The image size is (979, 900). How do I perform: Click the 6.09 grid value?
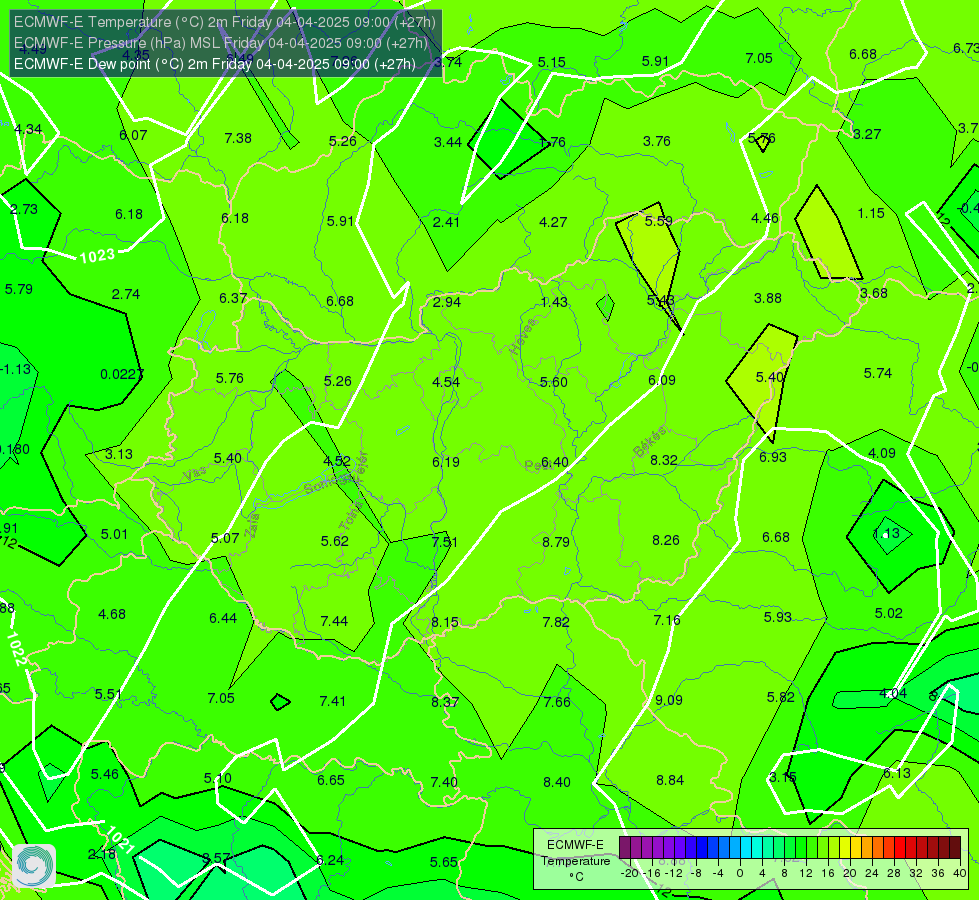click(x=662, y=380)
